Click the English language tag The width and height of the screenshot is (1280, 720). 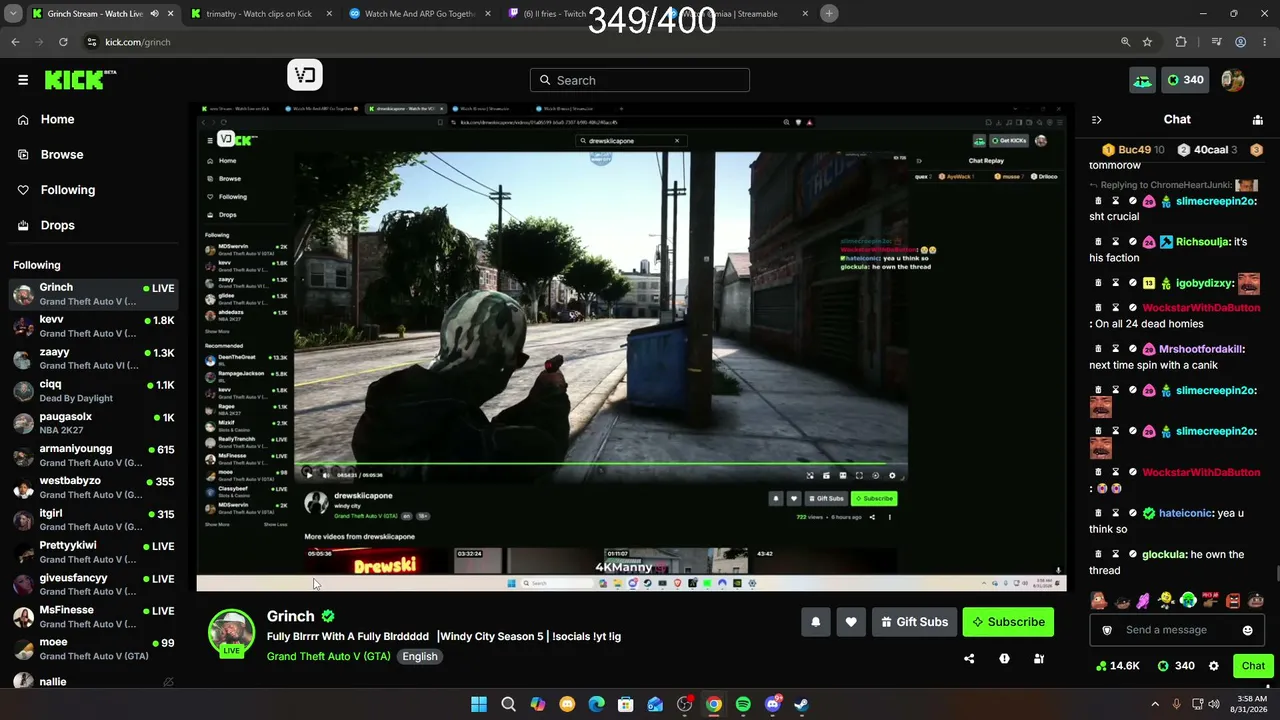(420, 657)
